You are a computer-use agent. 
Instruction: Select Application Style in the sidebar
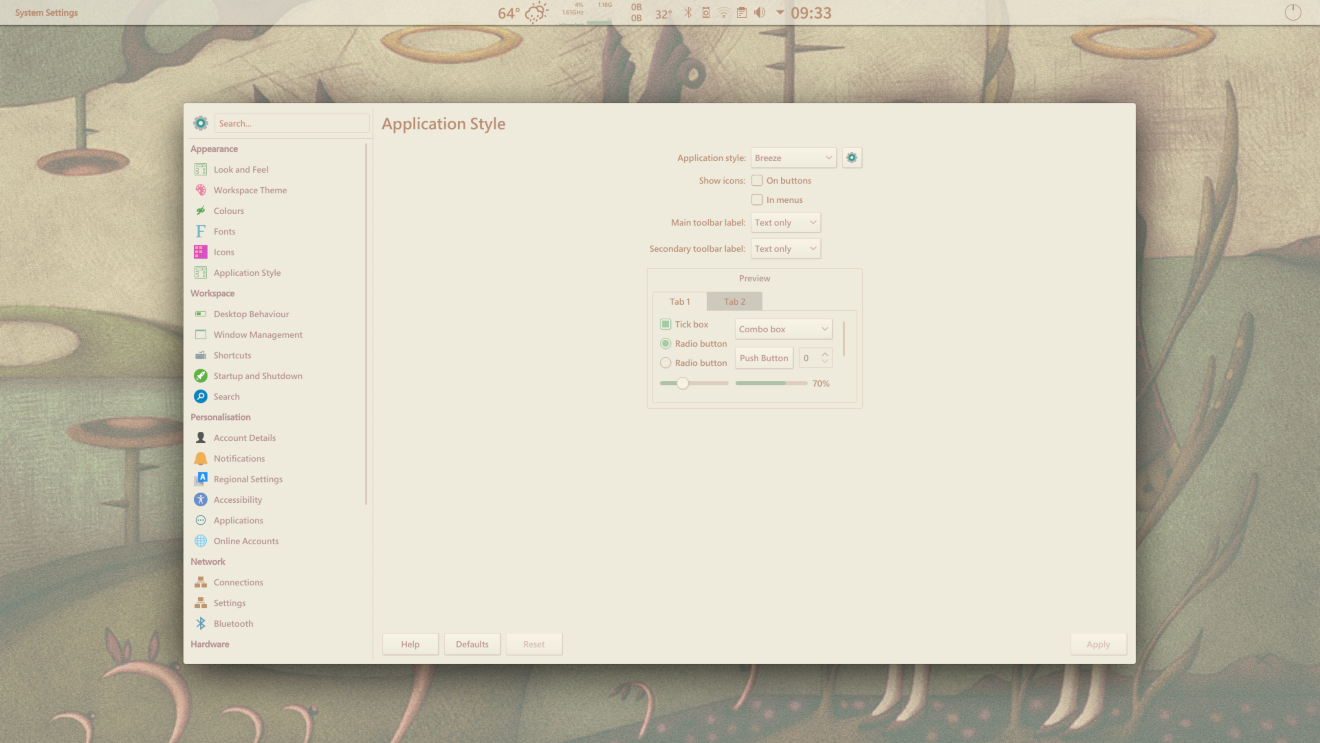coord(277,273)
